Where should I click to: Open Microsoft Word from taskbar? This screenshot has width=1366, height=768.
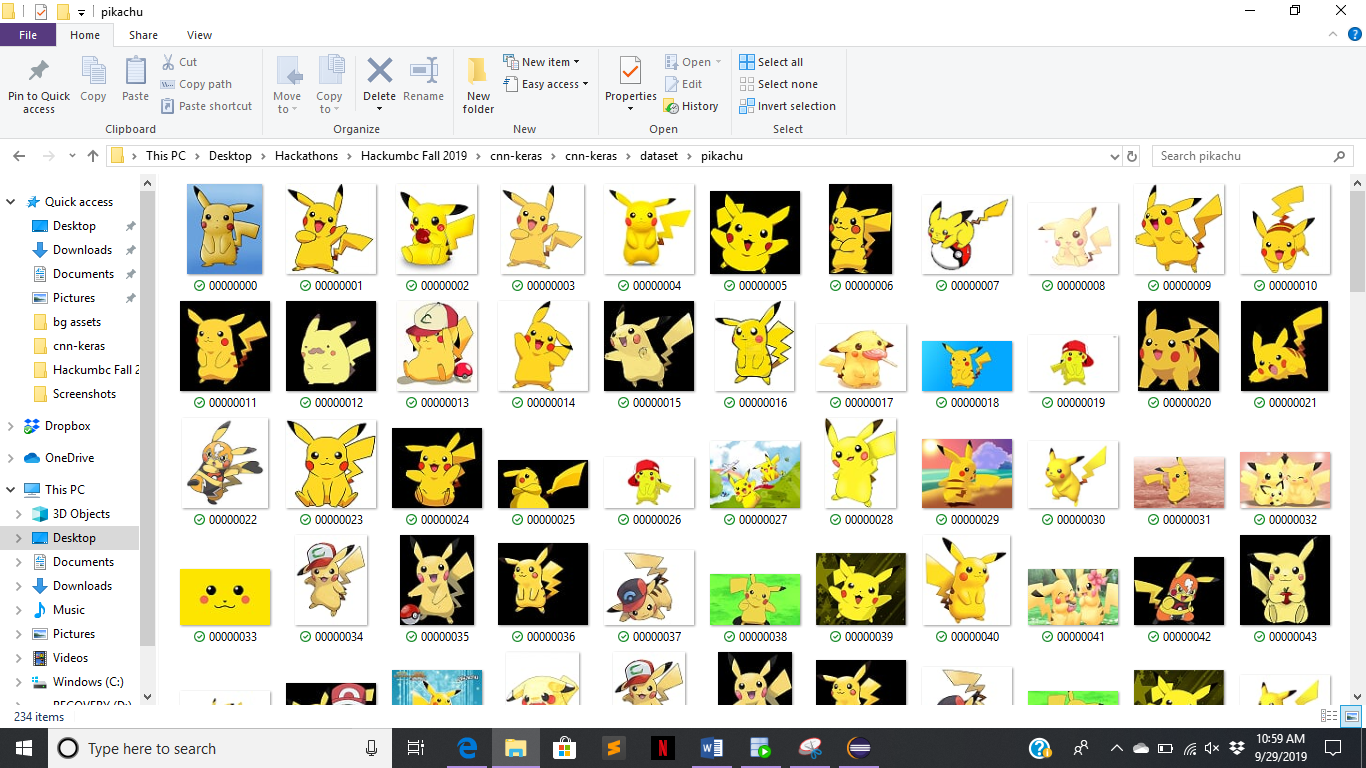[711, 748]
